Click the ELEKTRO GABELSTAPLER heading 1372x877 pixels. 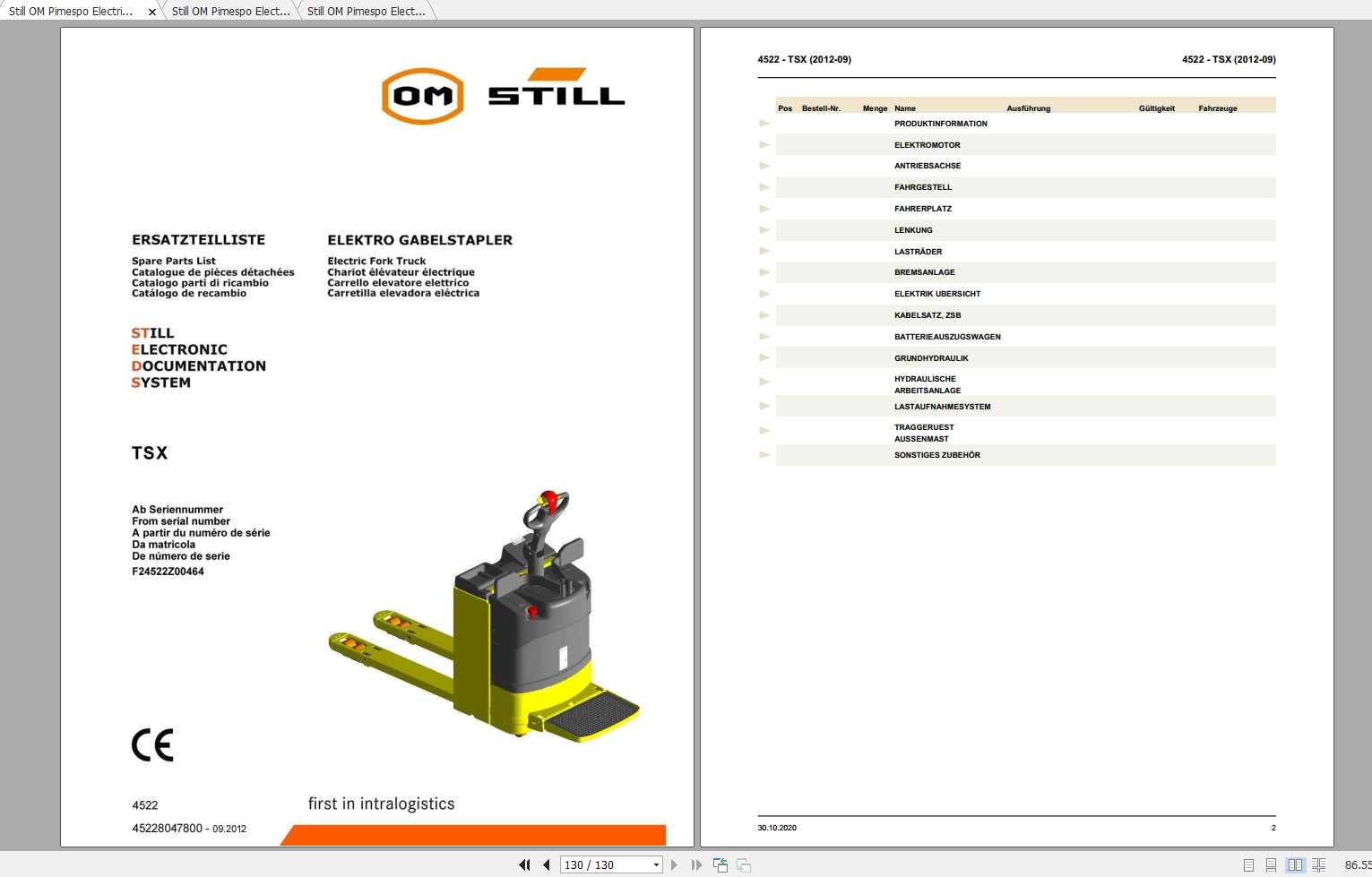point(419,240)
